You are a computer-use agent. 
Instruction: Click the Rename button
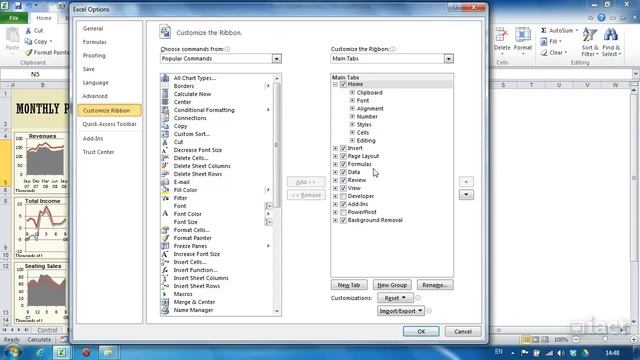coord(435,285)
